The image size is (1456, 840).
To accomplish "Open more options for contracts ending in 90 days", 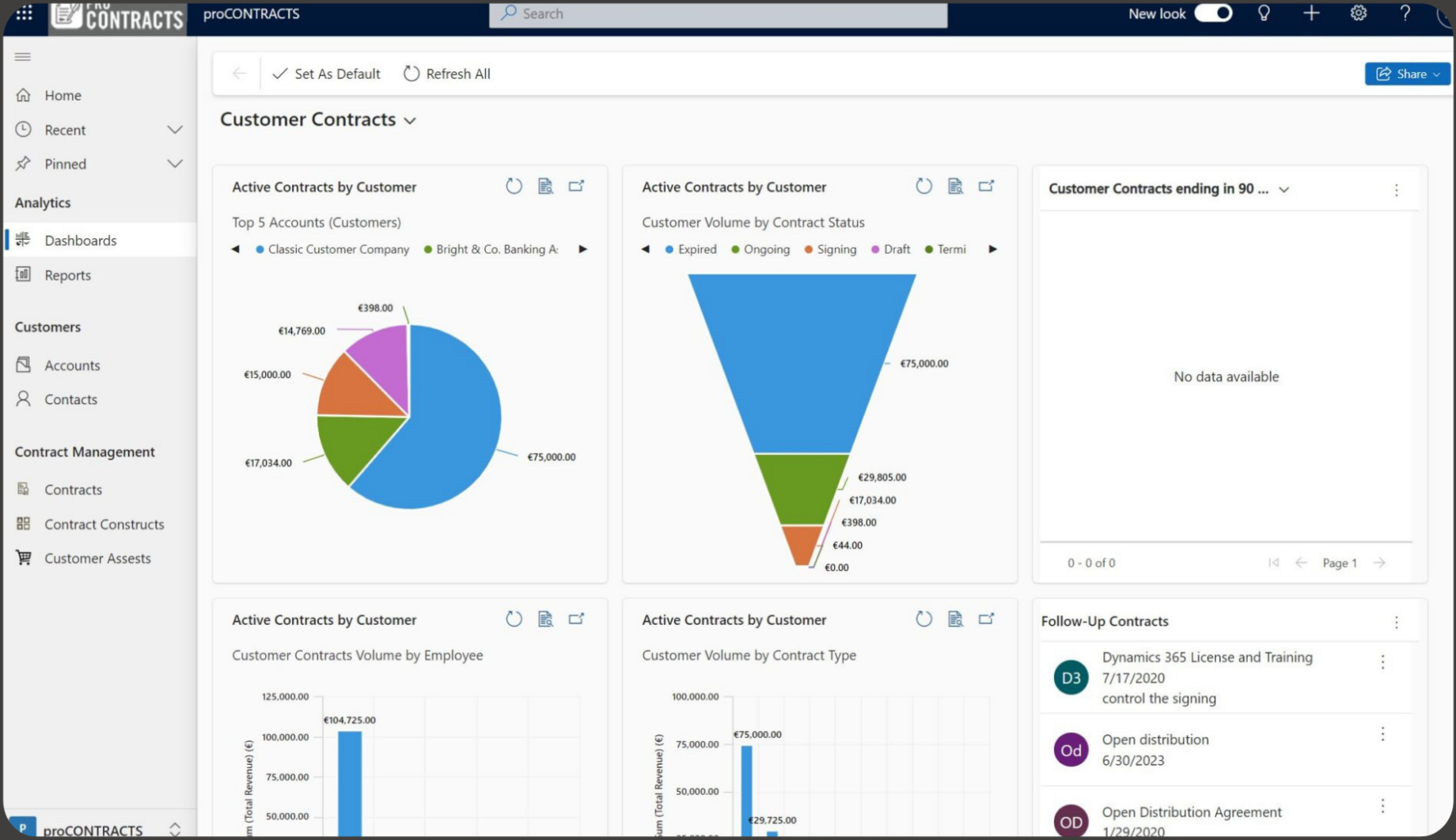I will pyautogui.click(x=1397, y=190).
